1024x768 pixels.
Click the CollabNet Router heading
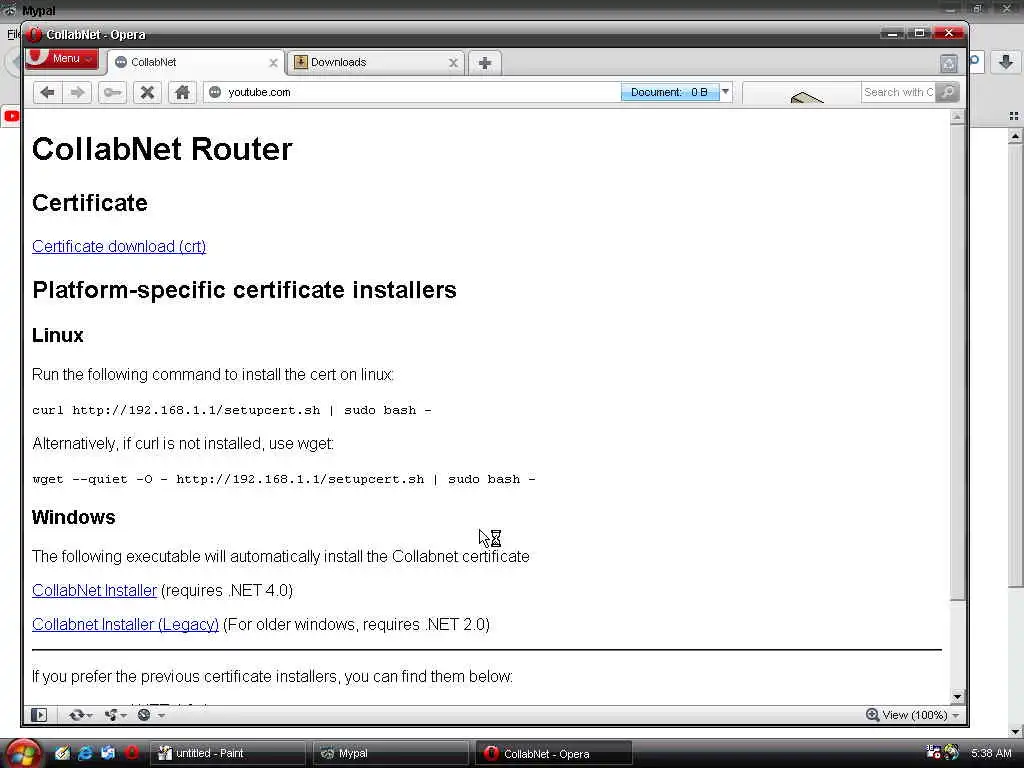coord(162,149)
